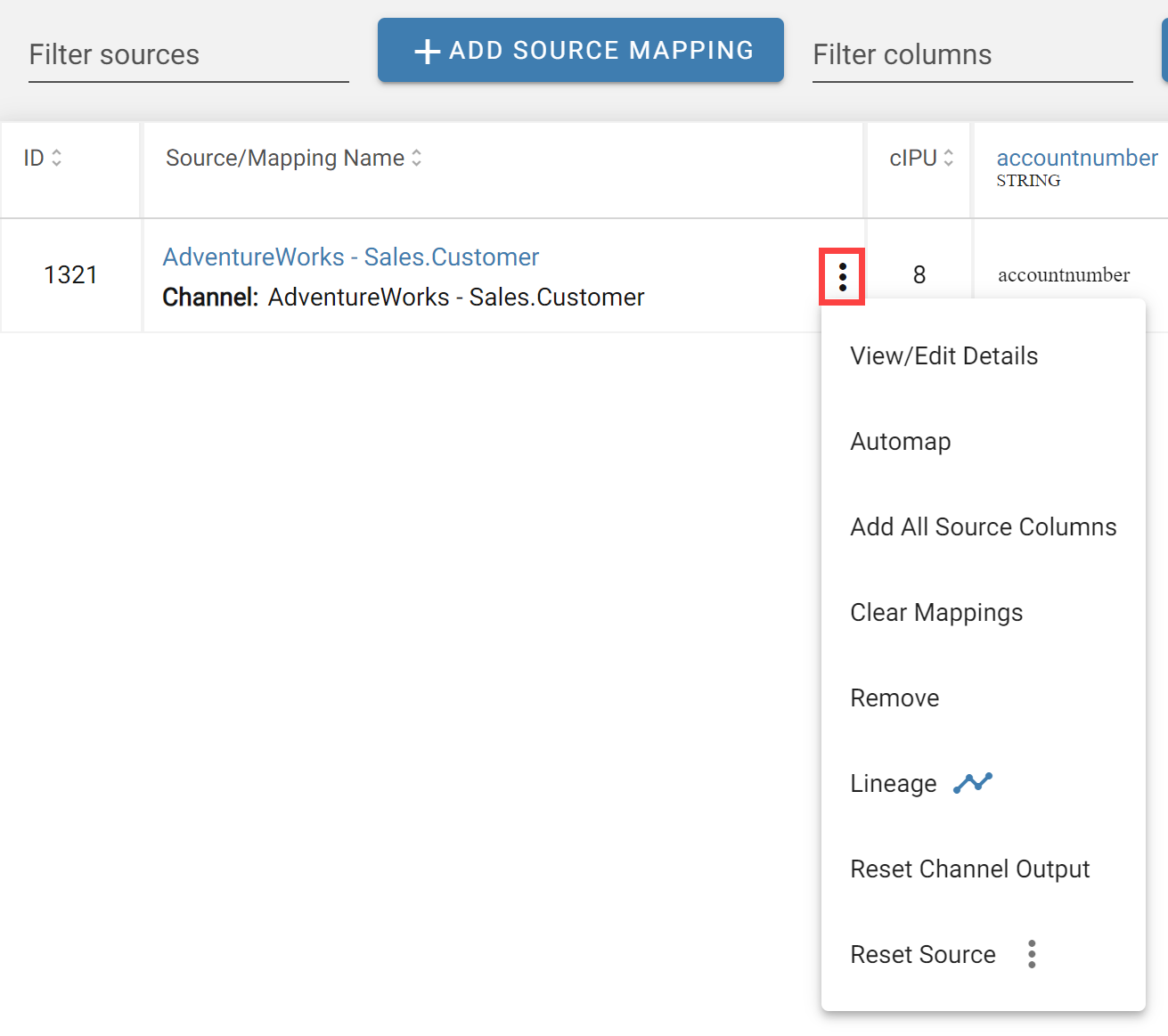
Task: Click the dots icon beside Reset Source
Action: point(1031,954)
